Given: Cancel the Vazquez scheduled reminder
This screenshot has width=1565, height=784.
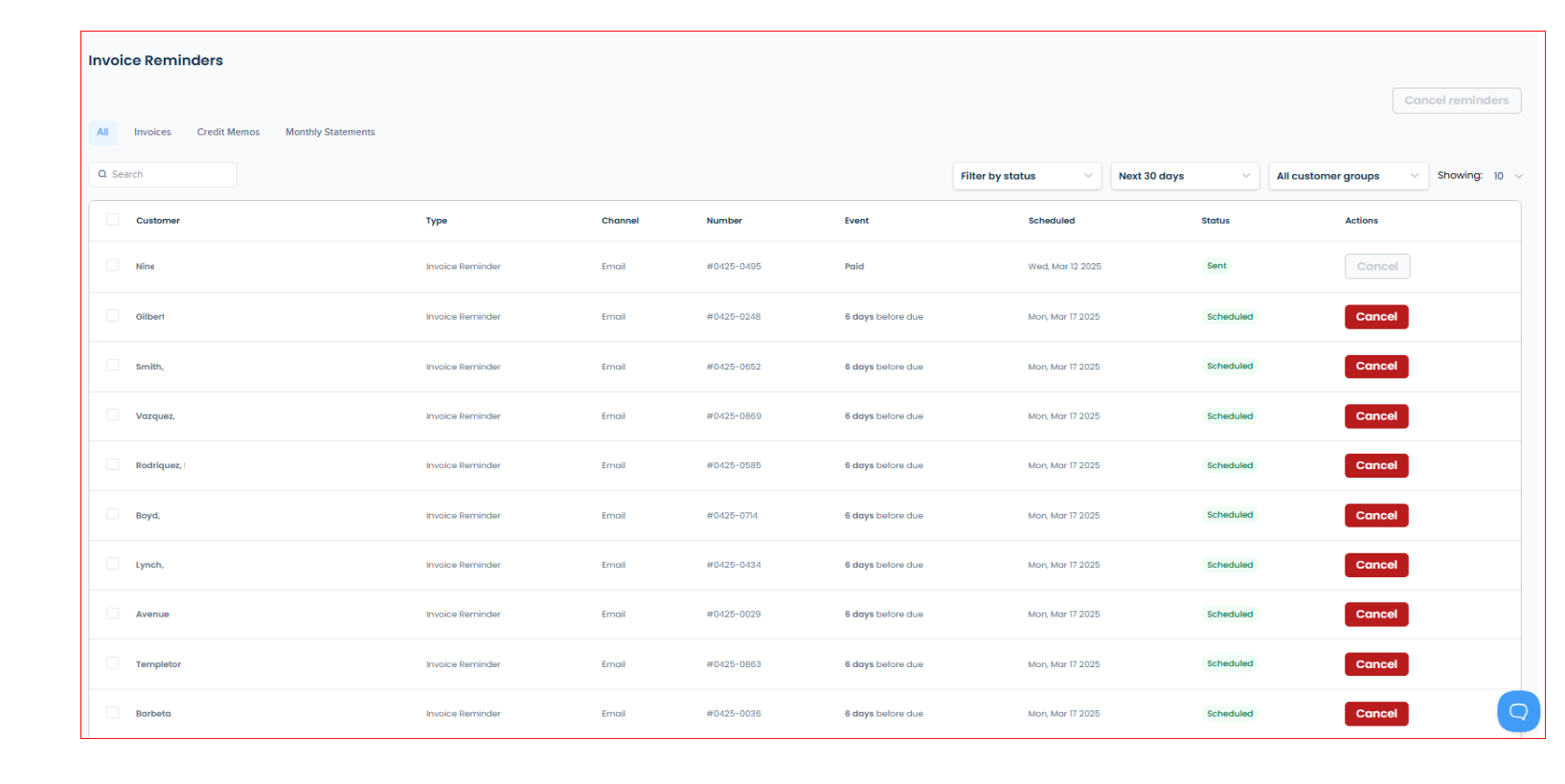Looking at the screenshot, I should (1376, 416).
